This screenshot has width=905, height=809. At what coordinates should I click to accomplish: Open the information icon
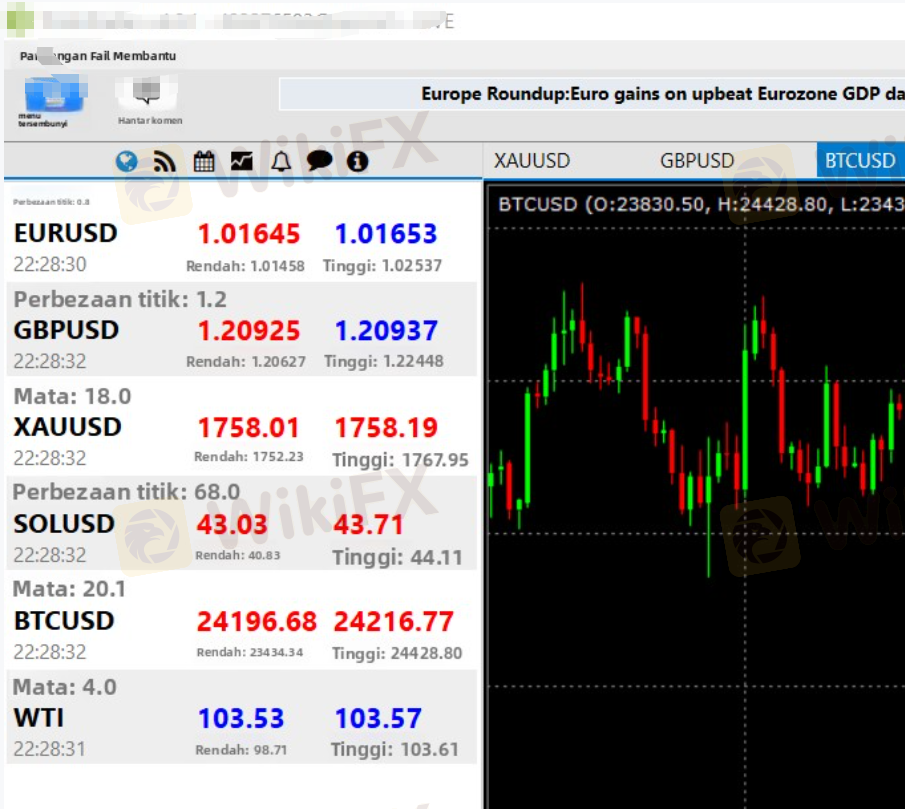coord(357,162)
